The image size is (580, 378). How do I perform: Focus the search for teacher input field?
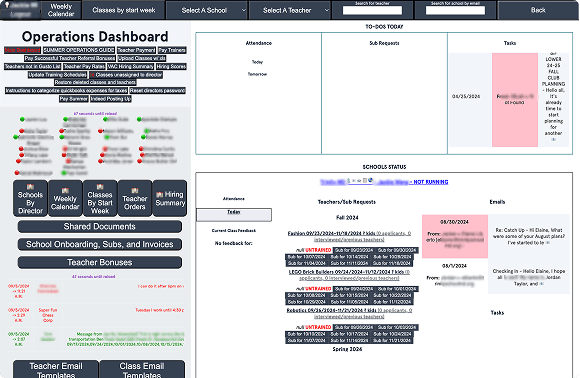[x=372, y=10]
